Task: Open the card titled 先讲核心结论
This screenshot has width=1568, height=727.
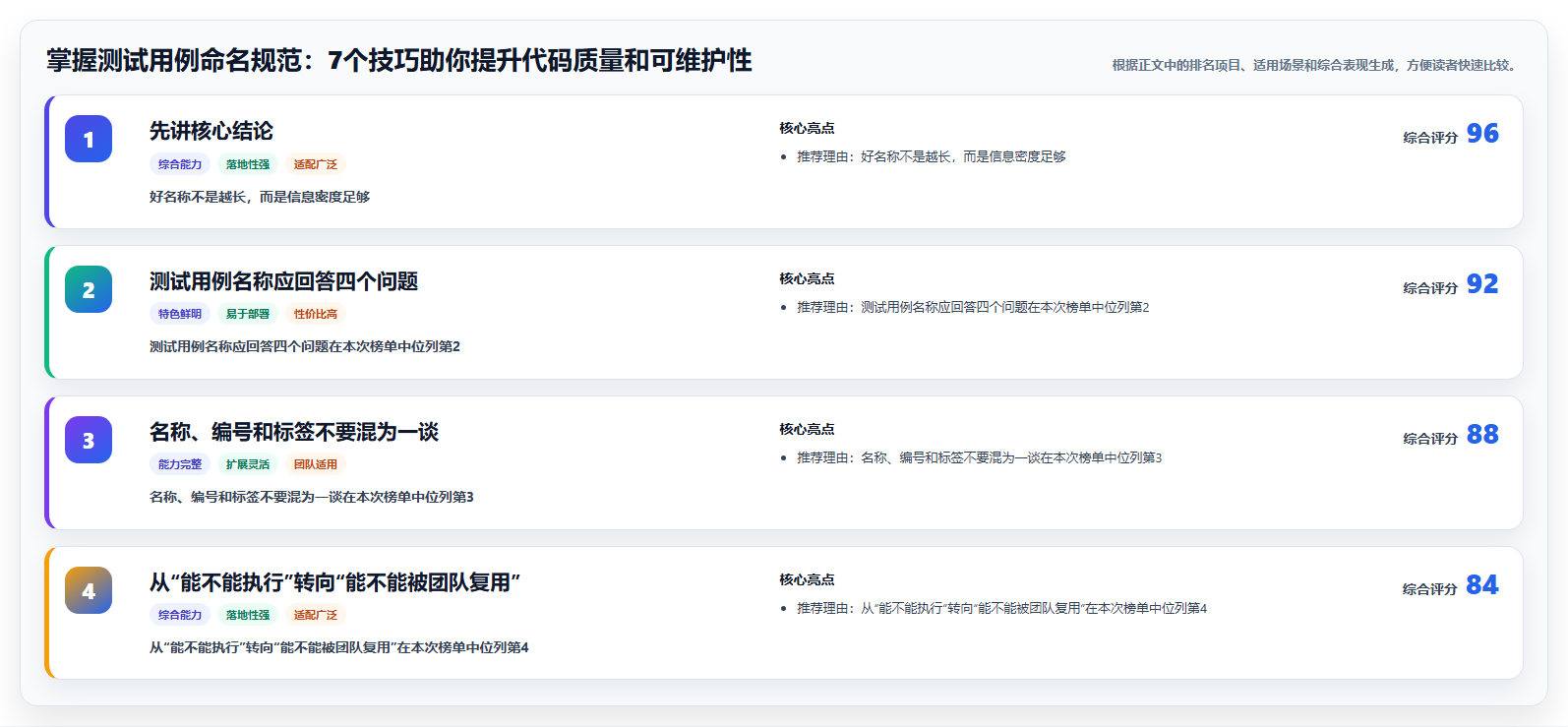Action: coord(784,162)
